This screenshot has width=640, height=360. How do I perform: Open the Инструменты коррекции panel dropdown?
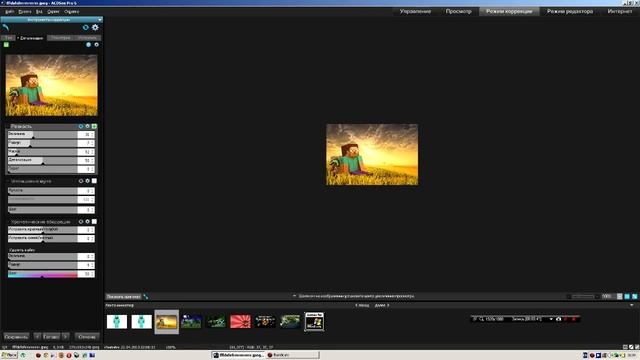(100, 20)
